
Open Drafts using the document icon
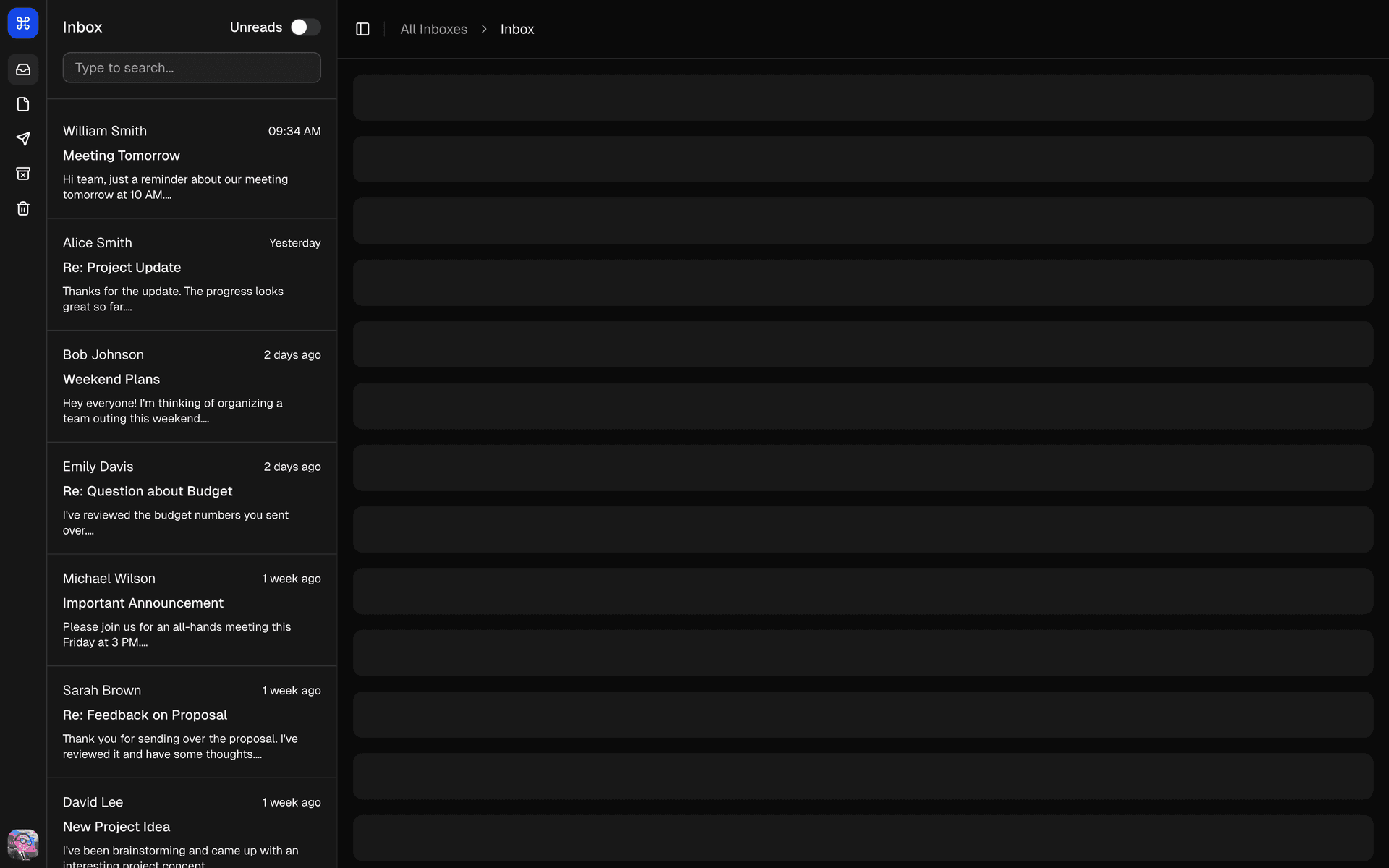[23, 104]
